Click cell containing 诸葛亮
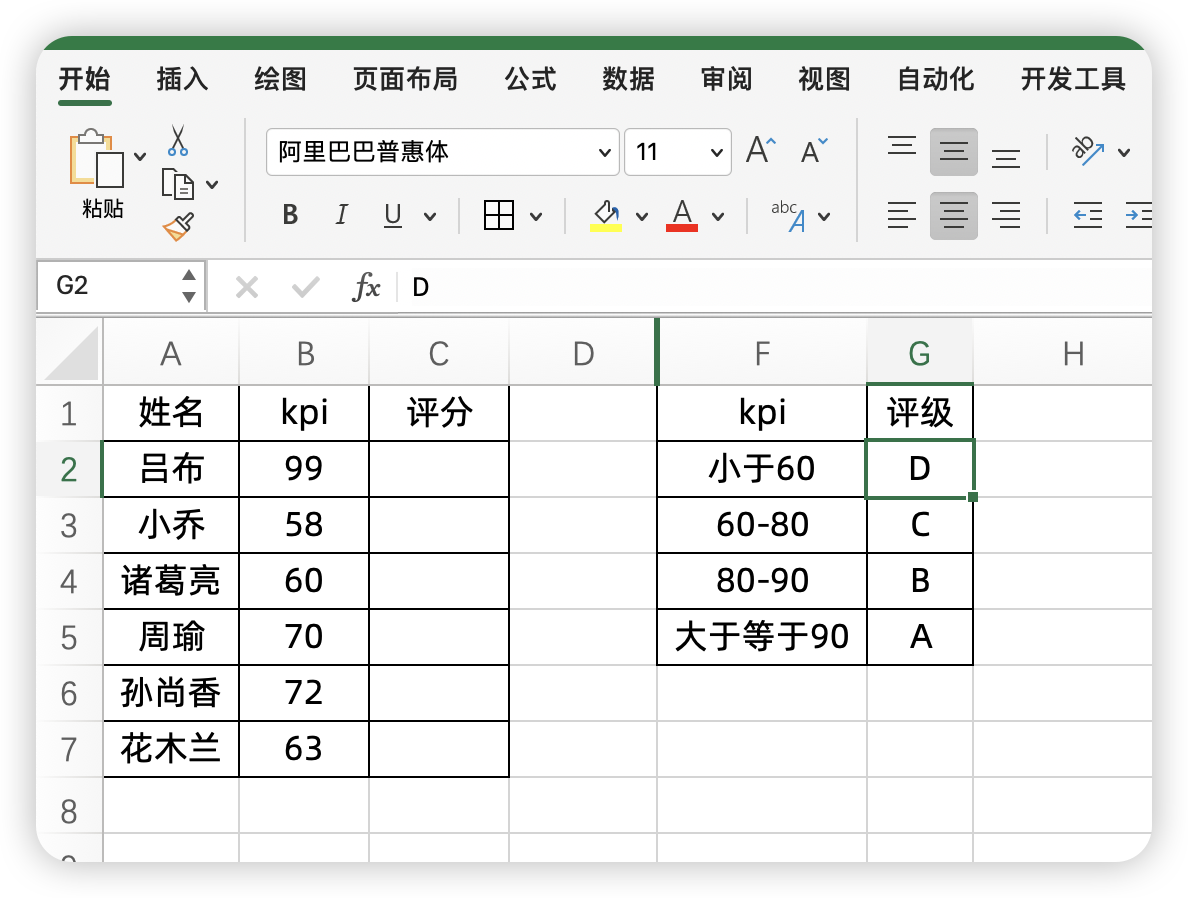Image resolution: width=1188 pixels, height=898 pixels. pos(171,581)
